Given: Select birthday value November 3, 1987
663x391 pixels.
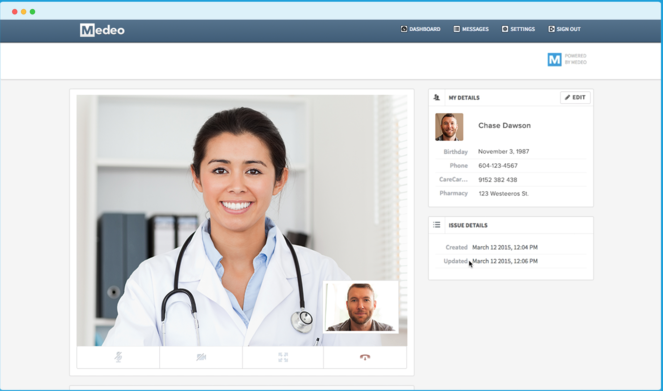Looking at the screenshot, I should pos(504,151).
